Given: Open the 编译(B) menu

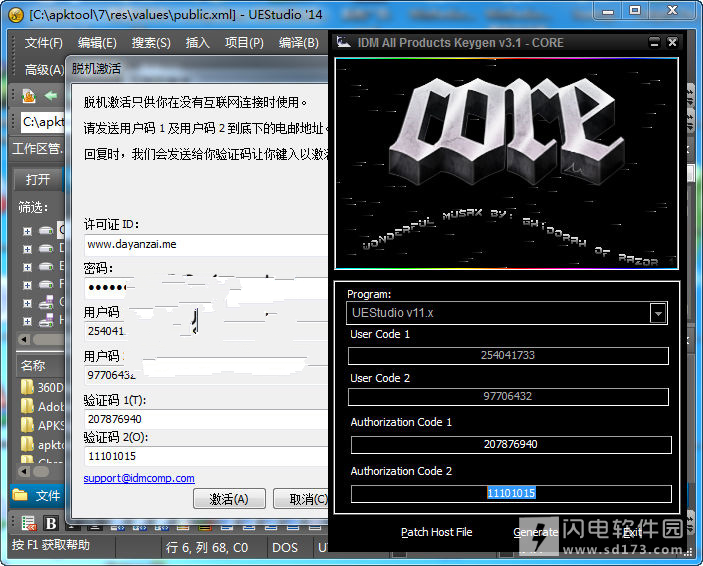Looking at the screenshot, I should tap(299, 43).
